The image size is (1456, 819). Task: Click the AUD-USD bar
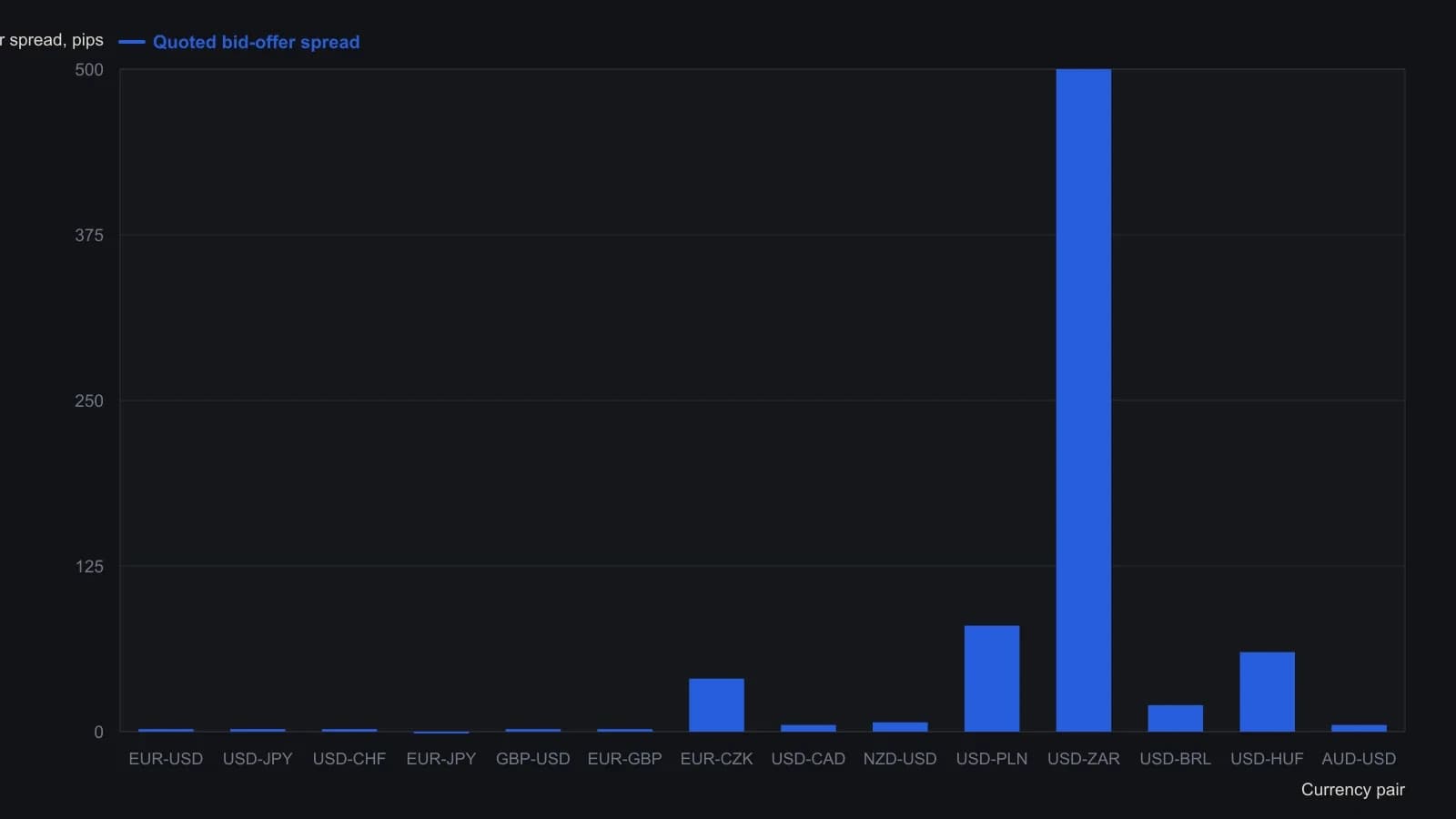1359,728
